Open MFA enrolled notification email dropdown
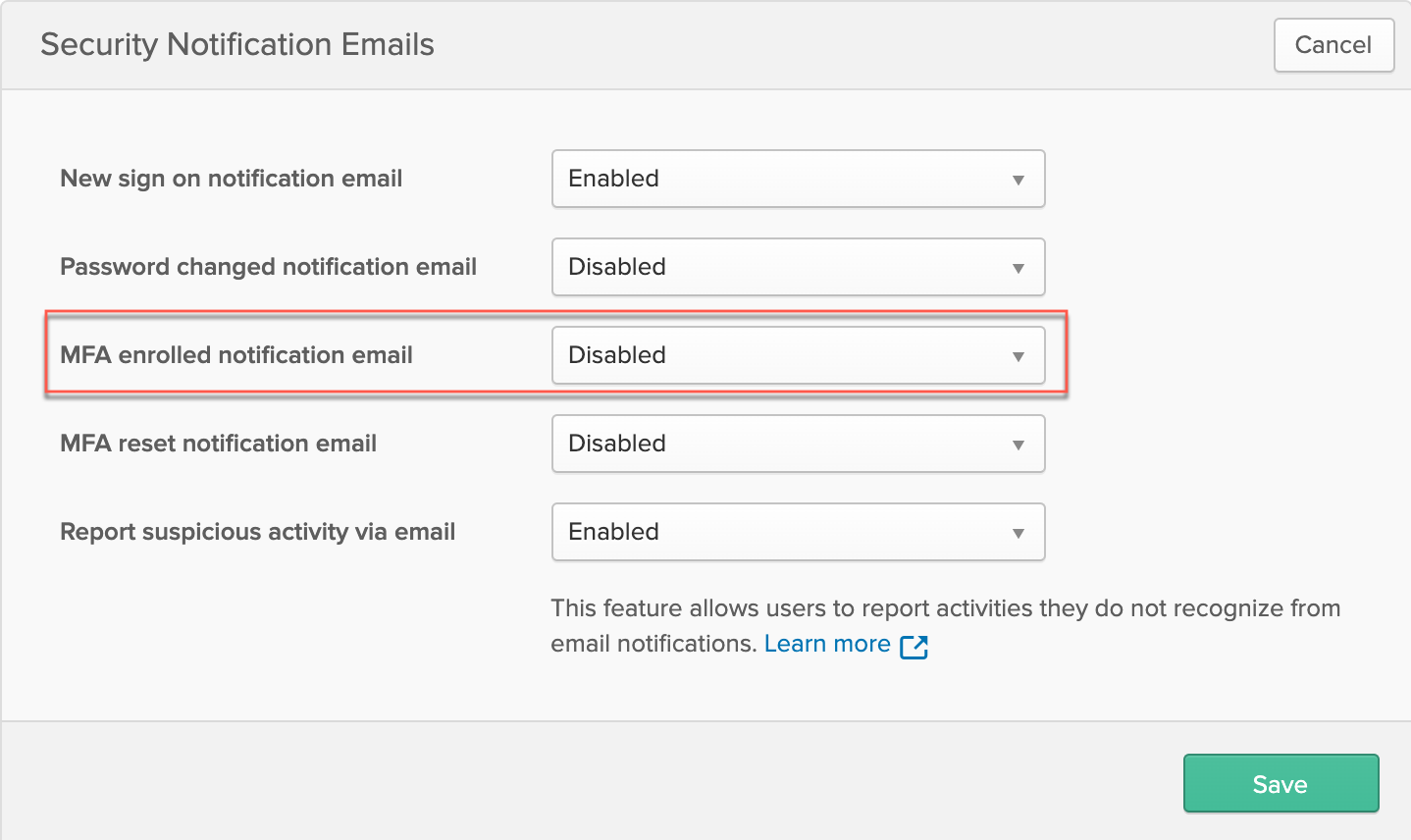The image size is (1411, 840). pyautogui.click(x=799, y=355)
